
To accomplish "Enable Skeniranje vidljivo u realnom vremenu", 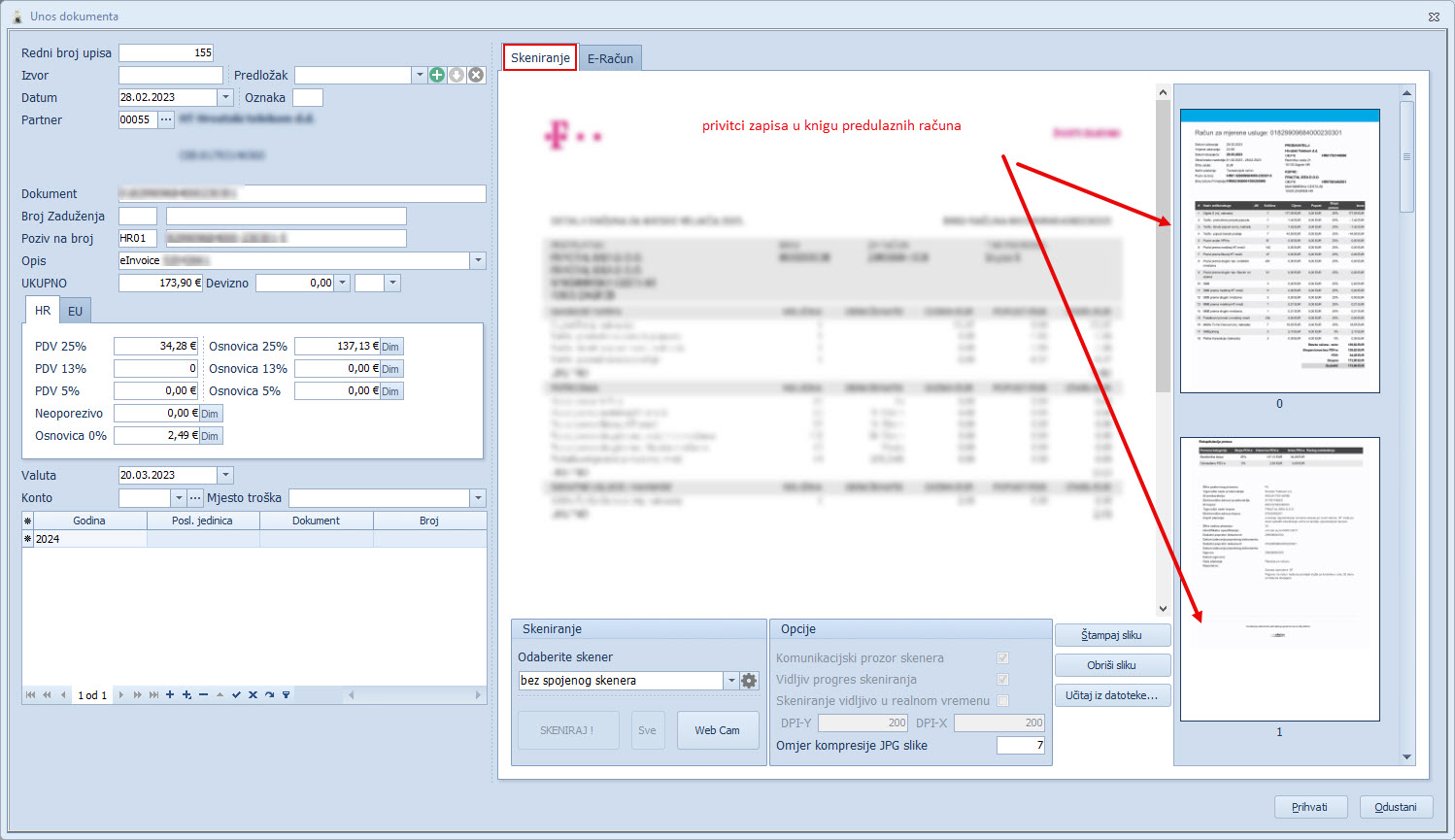I will click(x=1002, y=700).
